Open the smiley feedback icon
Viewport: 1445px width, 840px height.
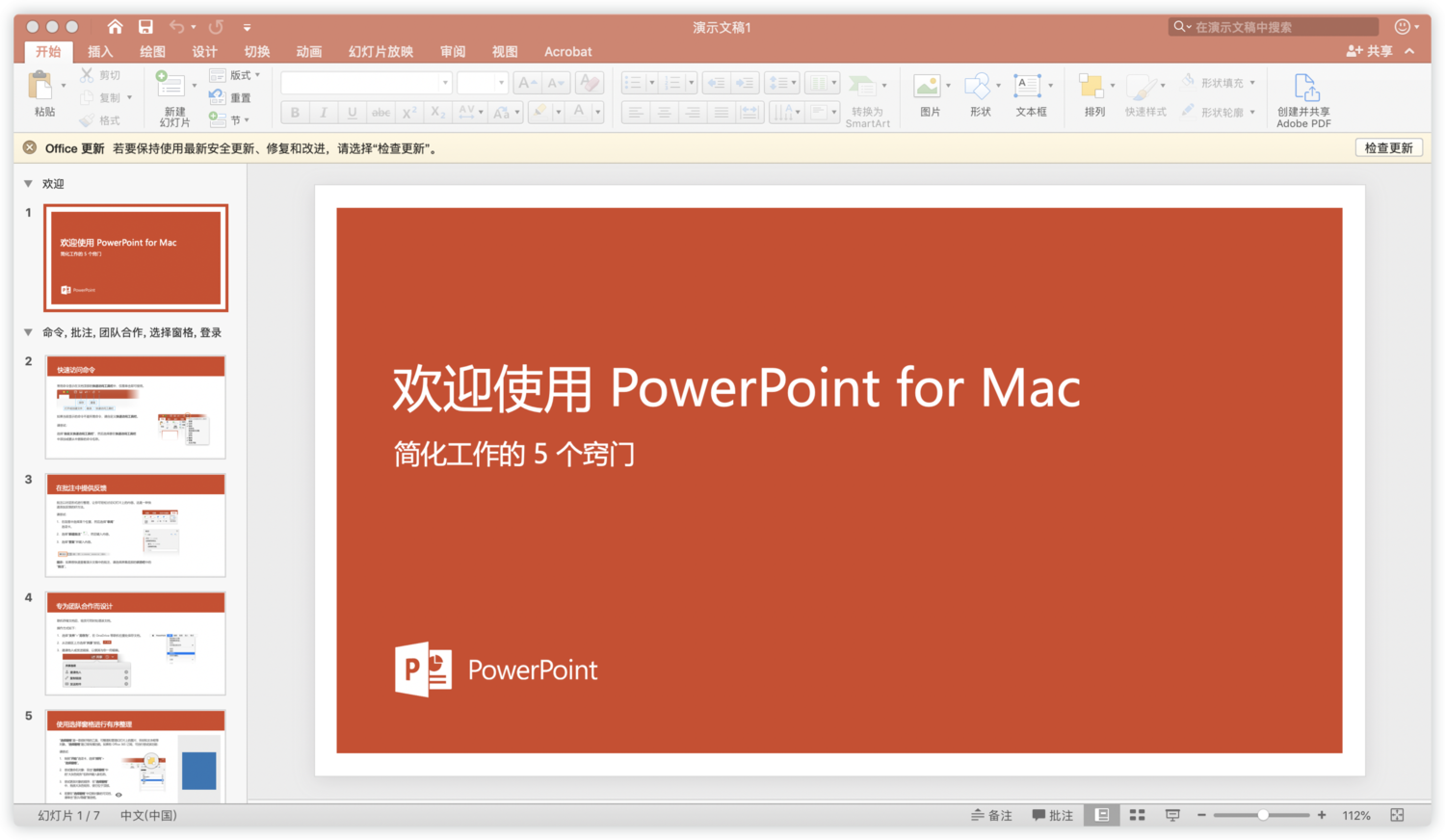point(1403,27)
